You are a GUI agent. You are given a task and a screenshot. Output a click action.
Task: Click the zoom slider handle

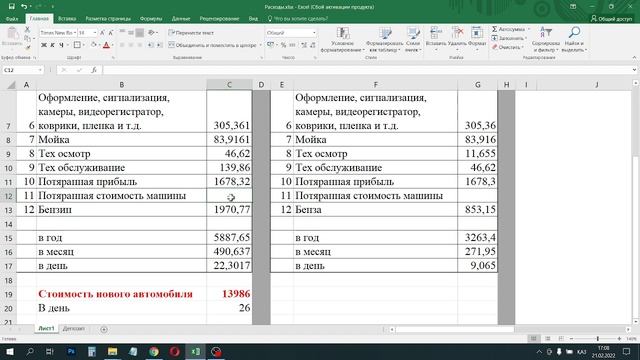598,339
